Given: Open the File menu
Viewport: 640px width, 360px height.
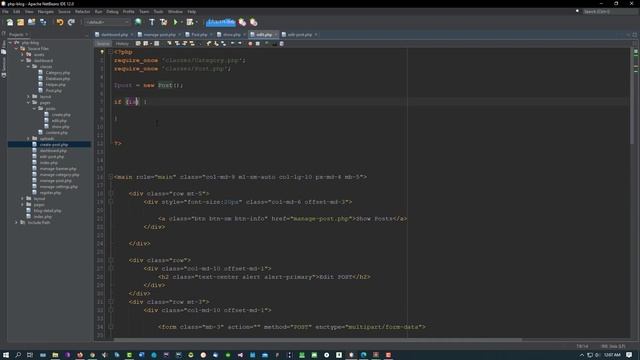Looking at the screenshot, I should pos(5,11).
